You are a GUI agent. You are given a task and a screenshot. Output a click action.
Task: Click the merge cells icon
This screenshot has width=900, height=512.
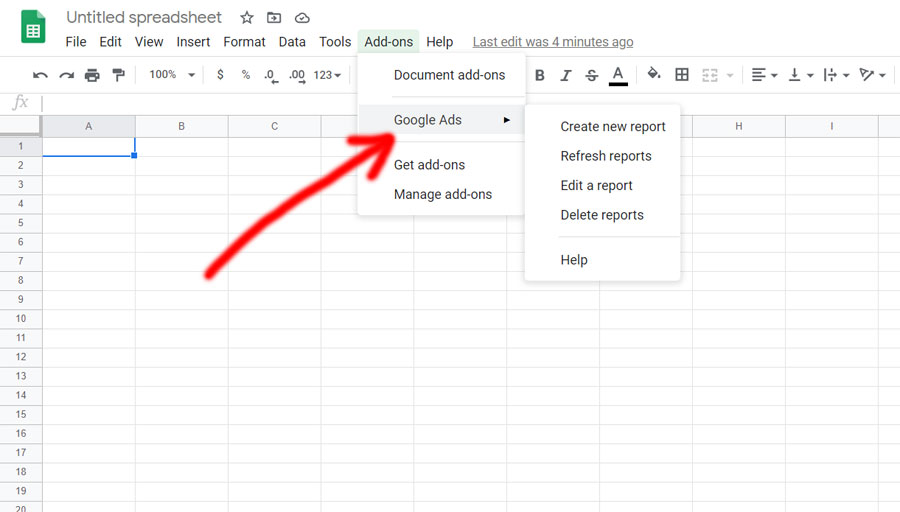(x=710, y=75)
